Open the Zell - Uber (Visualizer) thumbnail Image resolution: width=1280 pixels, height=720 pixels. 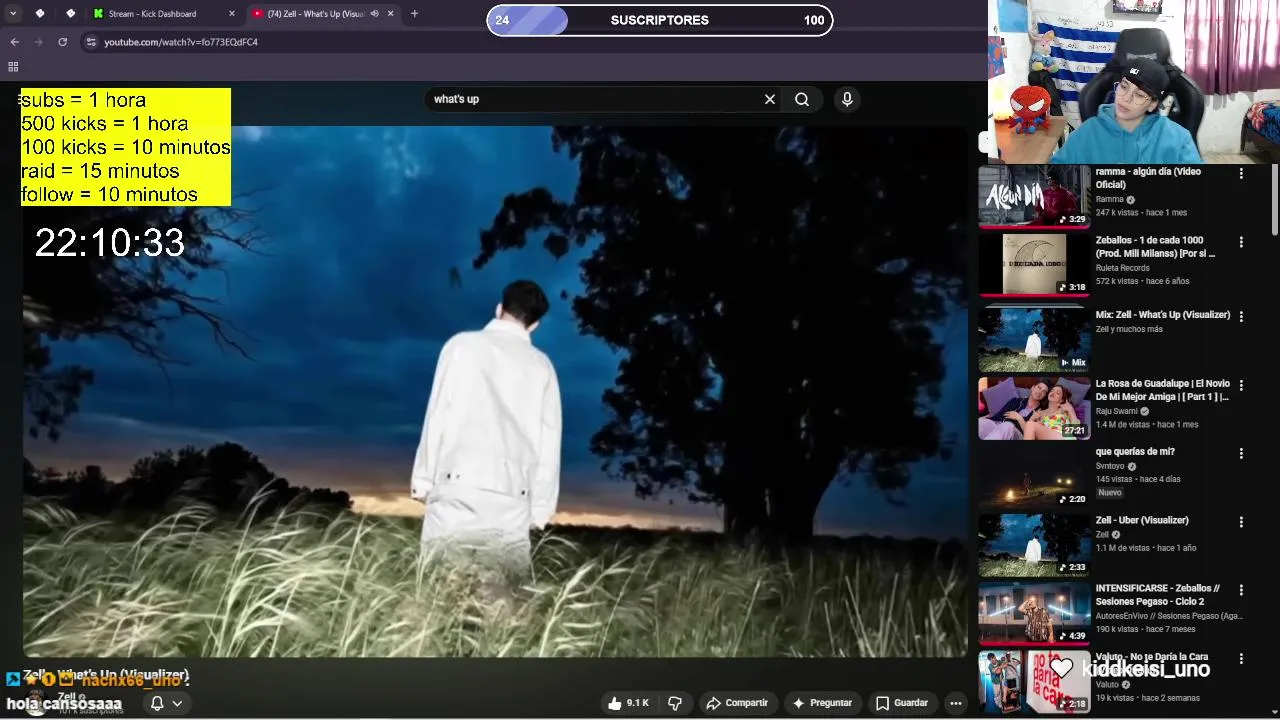1034,545
